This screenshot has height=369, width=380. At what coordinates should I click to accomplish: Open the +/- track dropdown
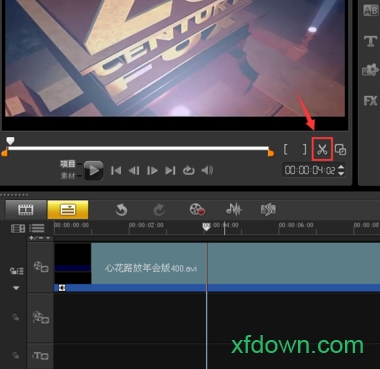pos(40,238)
